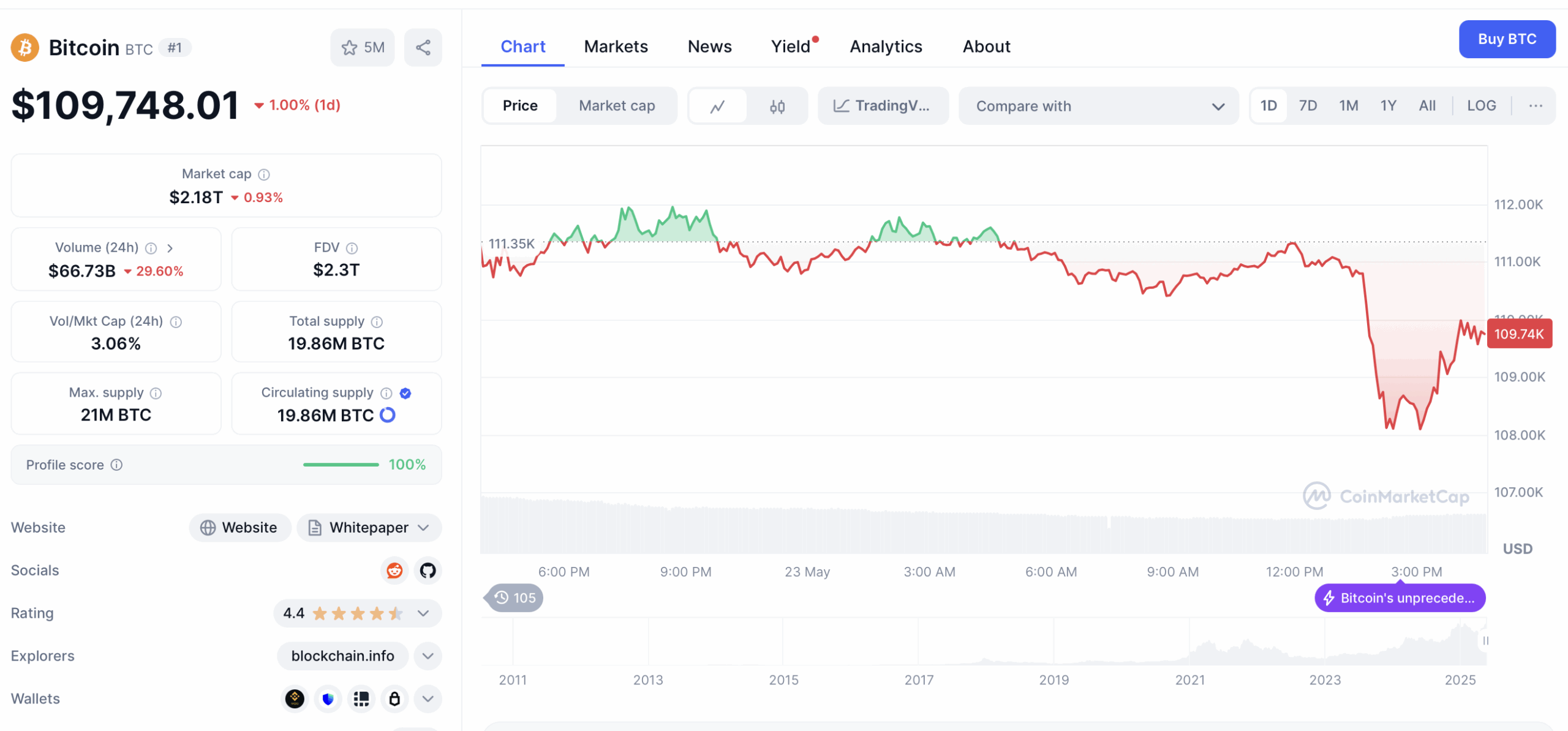Open the lock wallet icon

[395, 699]
